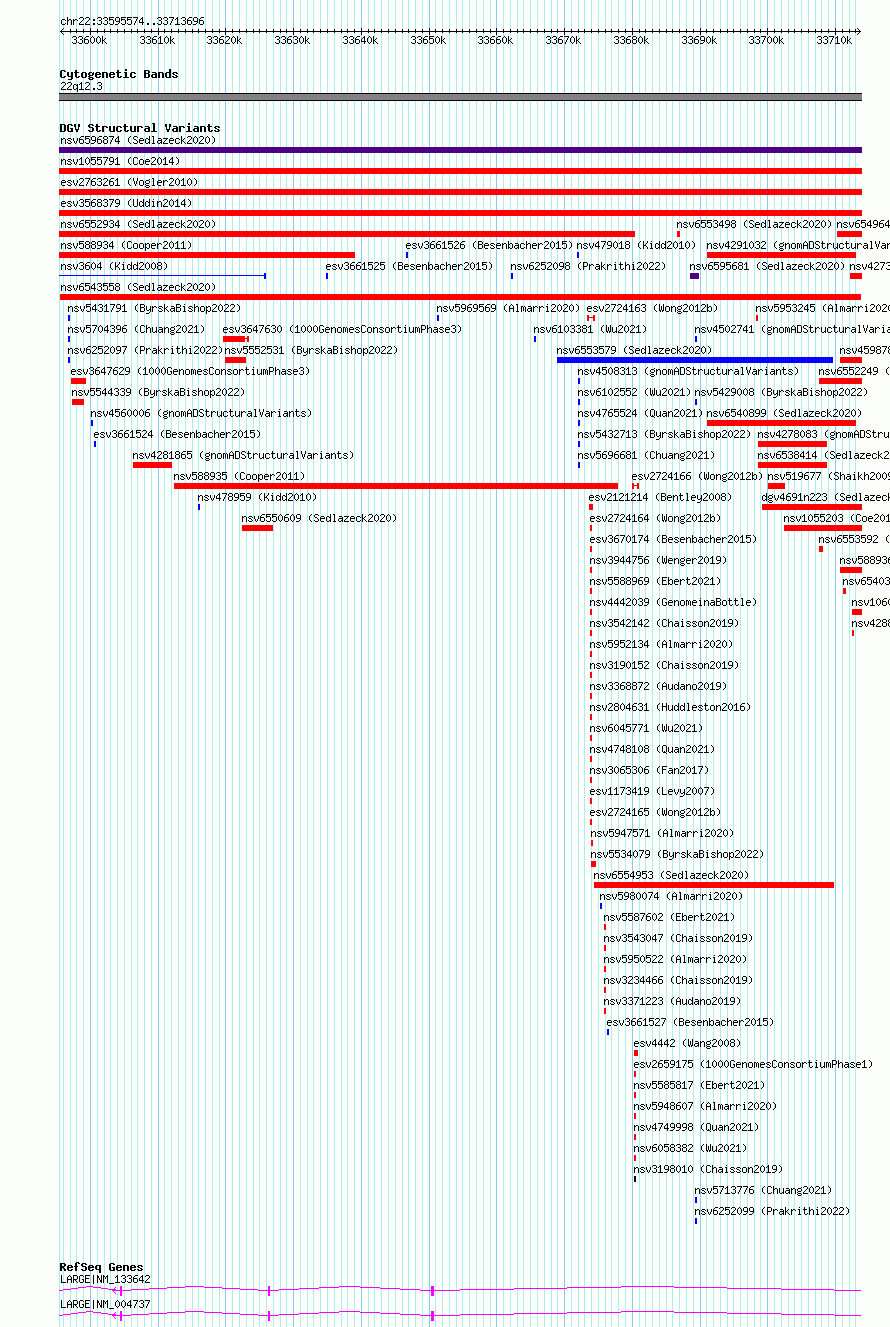Open nsv5980074 (Almarri2020) label
Screen dimensions: 890x1327
(670, 896)
